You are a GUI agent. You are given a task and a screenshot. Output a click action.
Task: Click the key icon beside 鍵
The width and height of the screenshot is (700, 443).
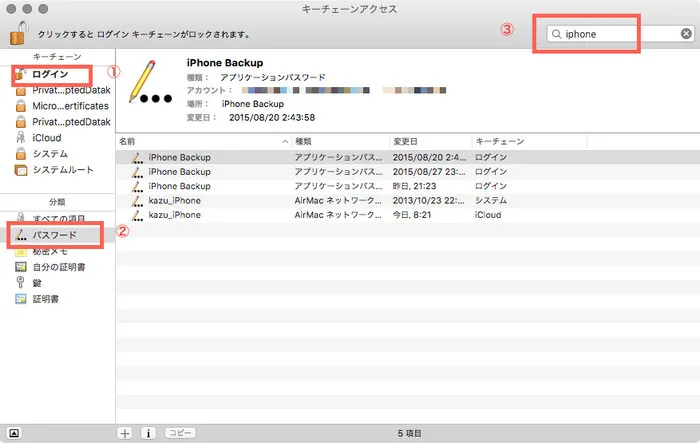pos(20,282)
